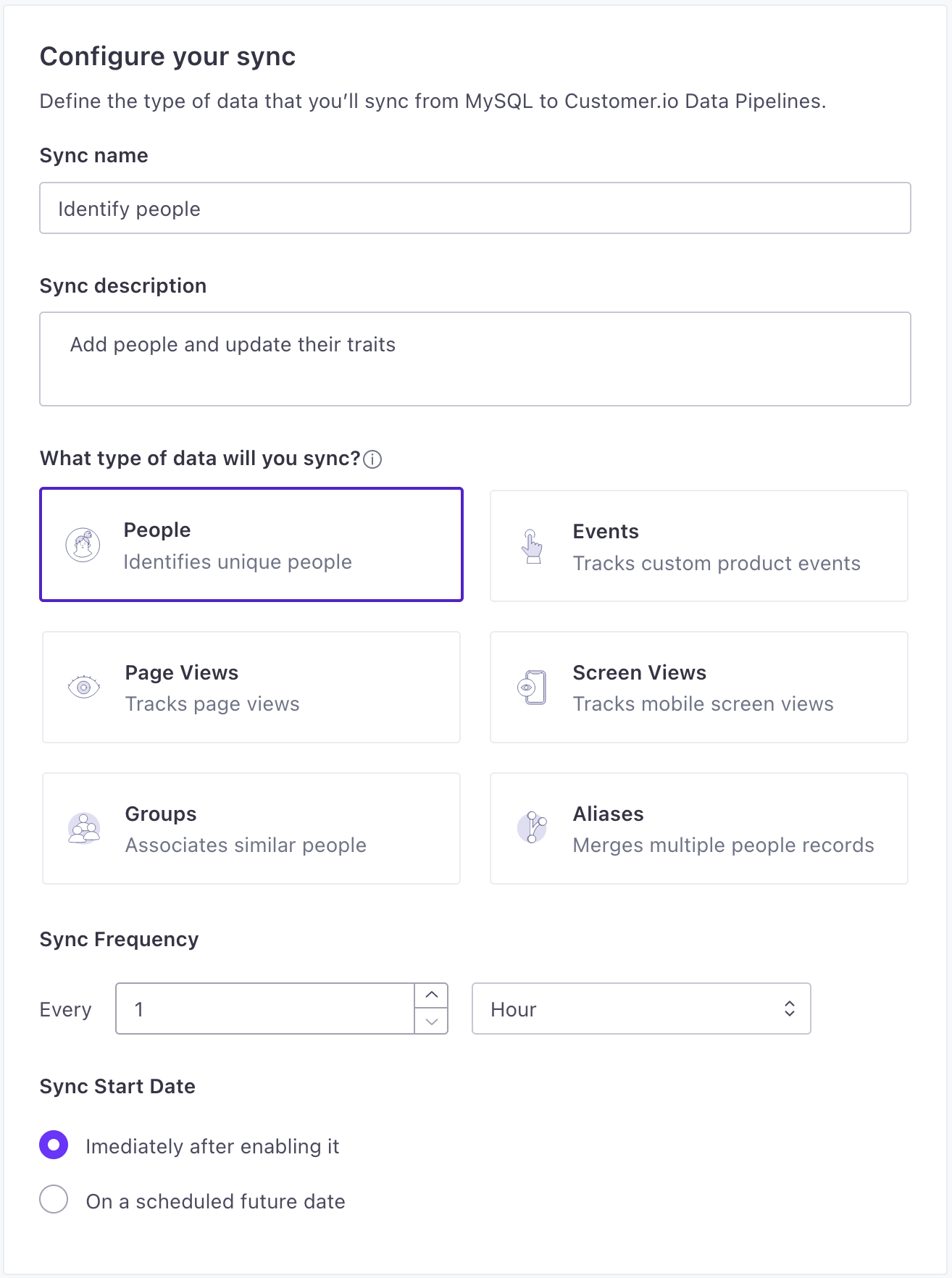
Task: Increase the sync frequency with up arrow
Action: point(432,995)
